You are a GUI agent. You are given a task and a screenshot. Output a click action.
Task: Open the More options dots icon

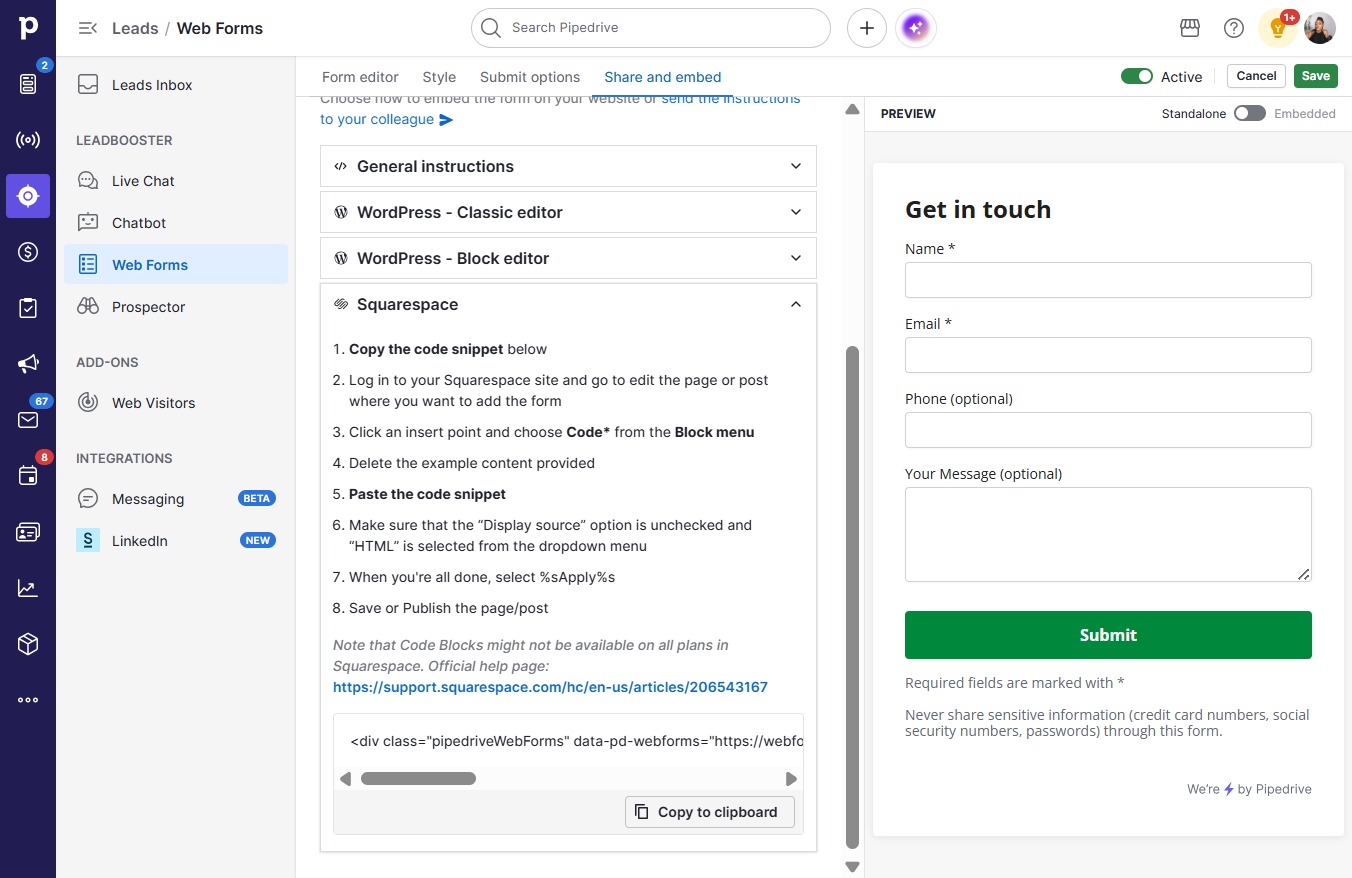click(x=28, y=700)
